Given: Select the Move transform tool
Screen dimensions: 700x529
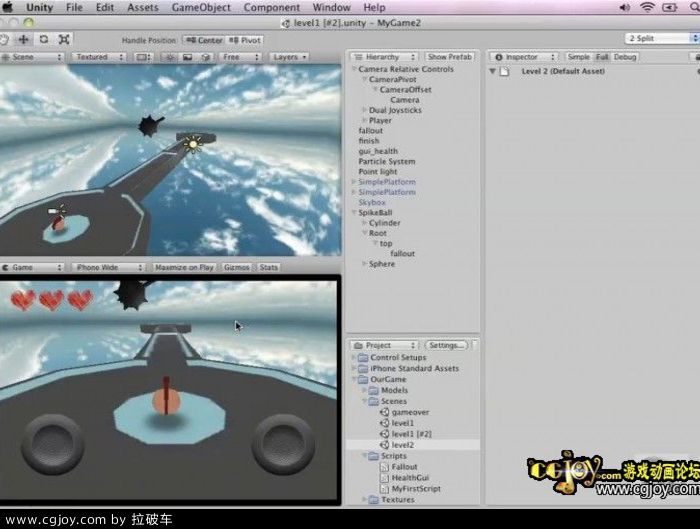Looking at the screenshot, I should [22, 40].
